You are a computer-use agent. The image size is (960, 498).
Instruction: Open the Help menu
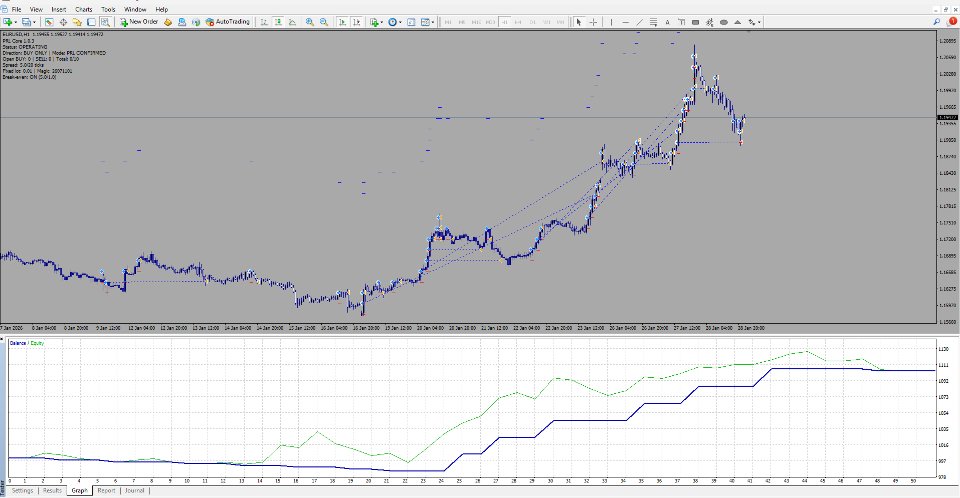tap(162, 9)
